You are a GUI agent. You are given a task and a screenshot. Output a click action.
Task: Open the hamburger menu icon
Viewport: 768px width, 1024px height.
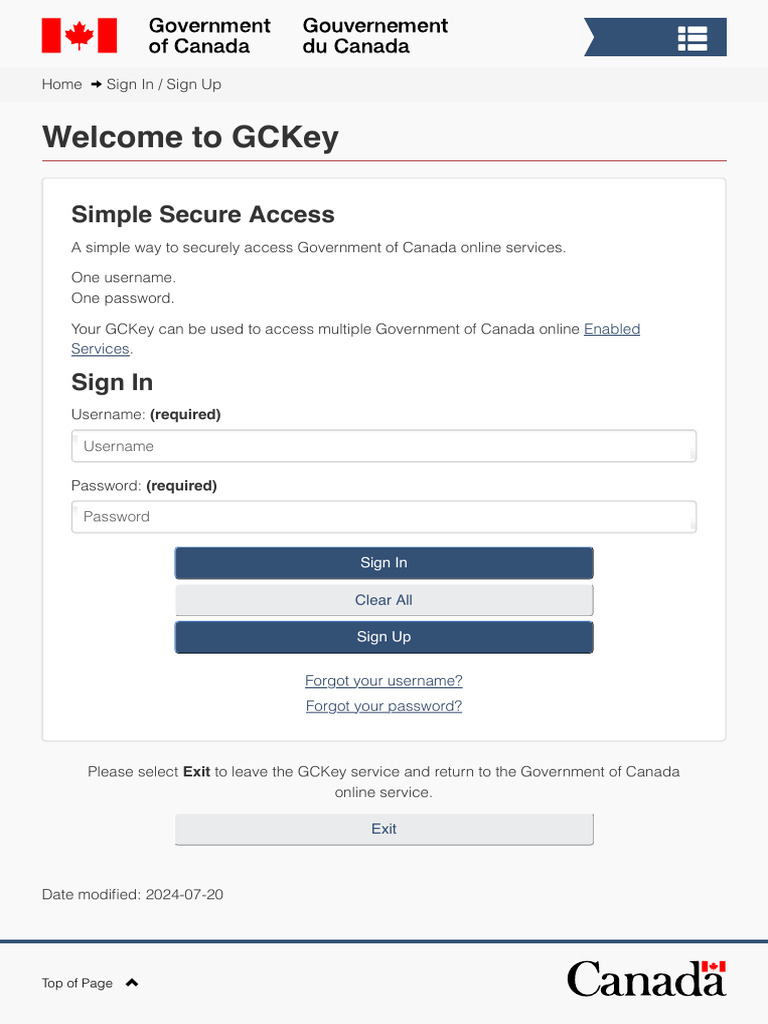point(692,38)
